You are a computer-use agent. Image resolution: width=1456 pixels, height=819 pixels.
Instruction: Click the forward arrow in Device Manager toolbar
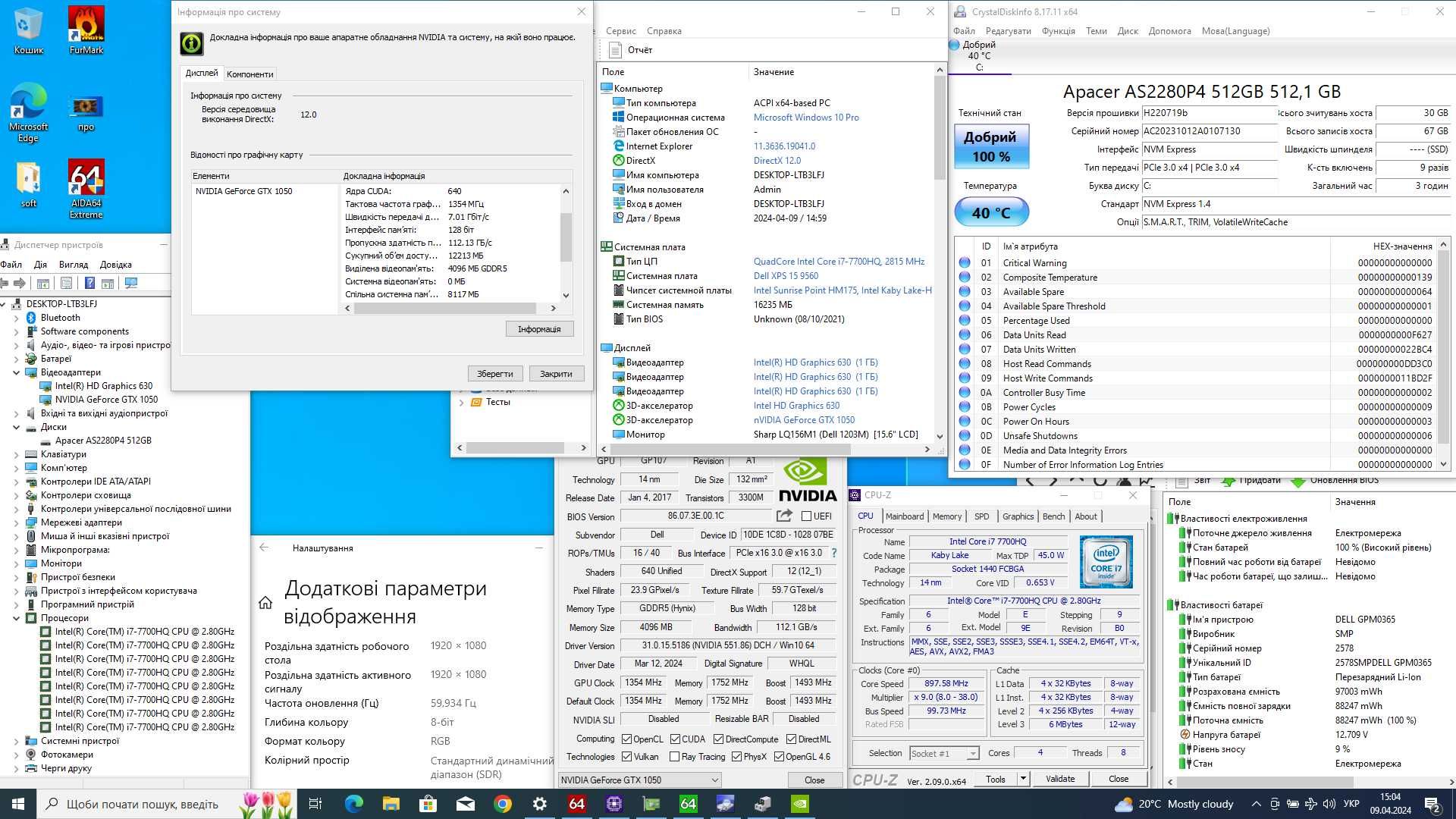tap(20, 283)
